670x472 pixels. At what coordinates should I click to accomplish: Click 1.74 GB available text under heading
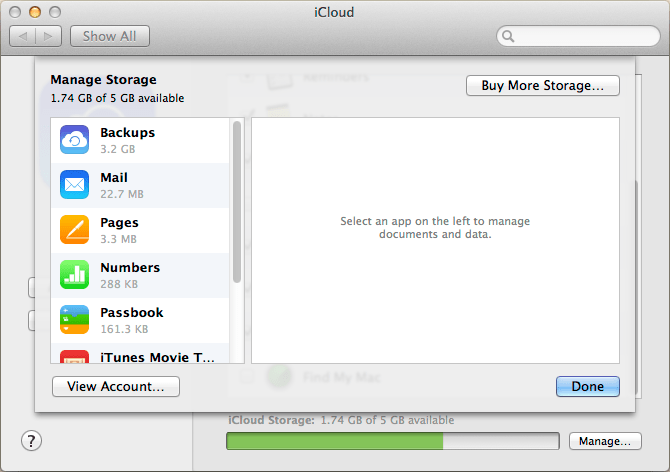[x=117, y=98]
